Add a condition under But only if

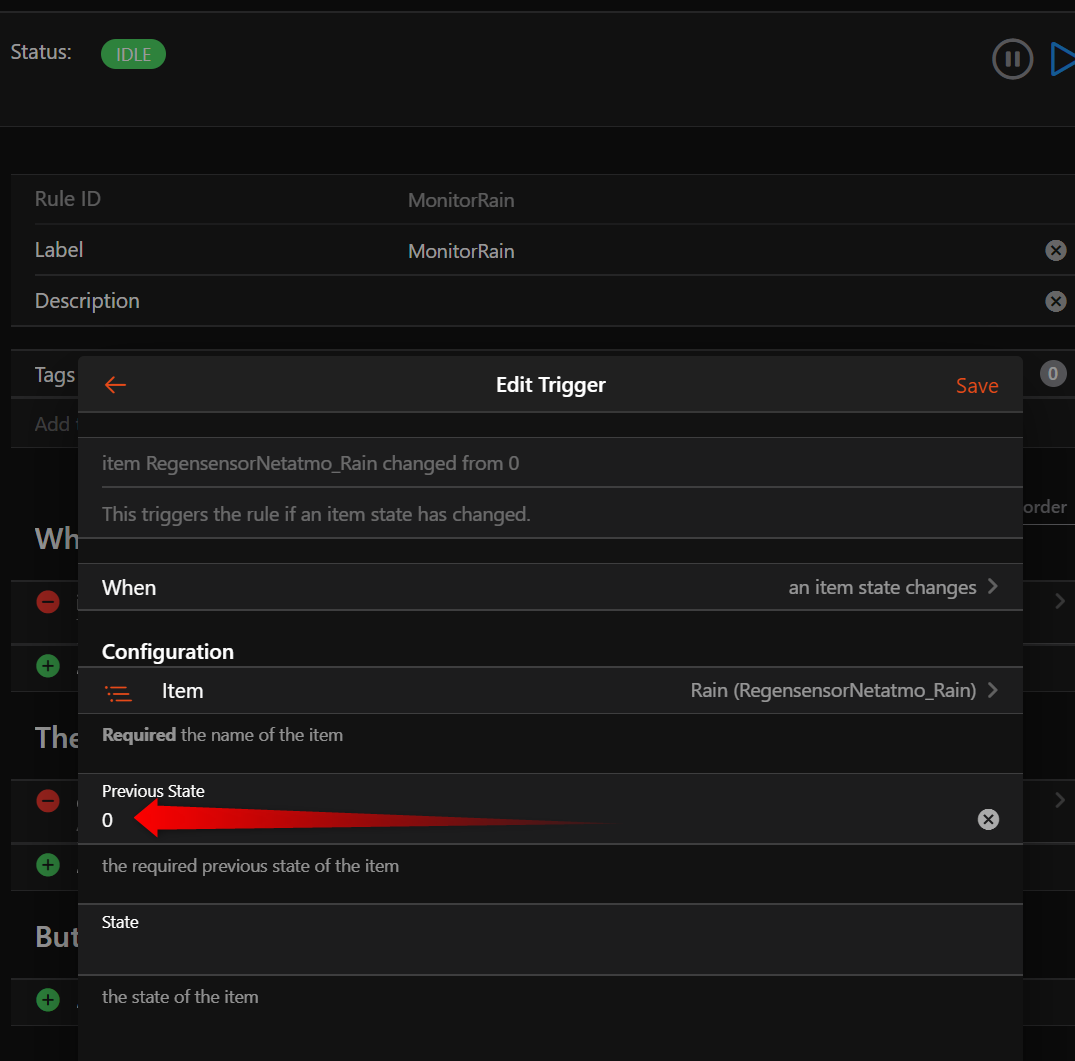click(x=48, y=999)
